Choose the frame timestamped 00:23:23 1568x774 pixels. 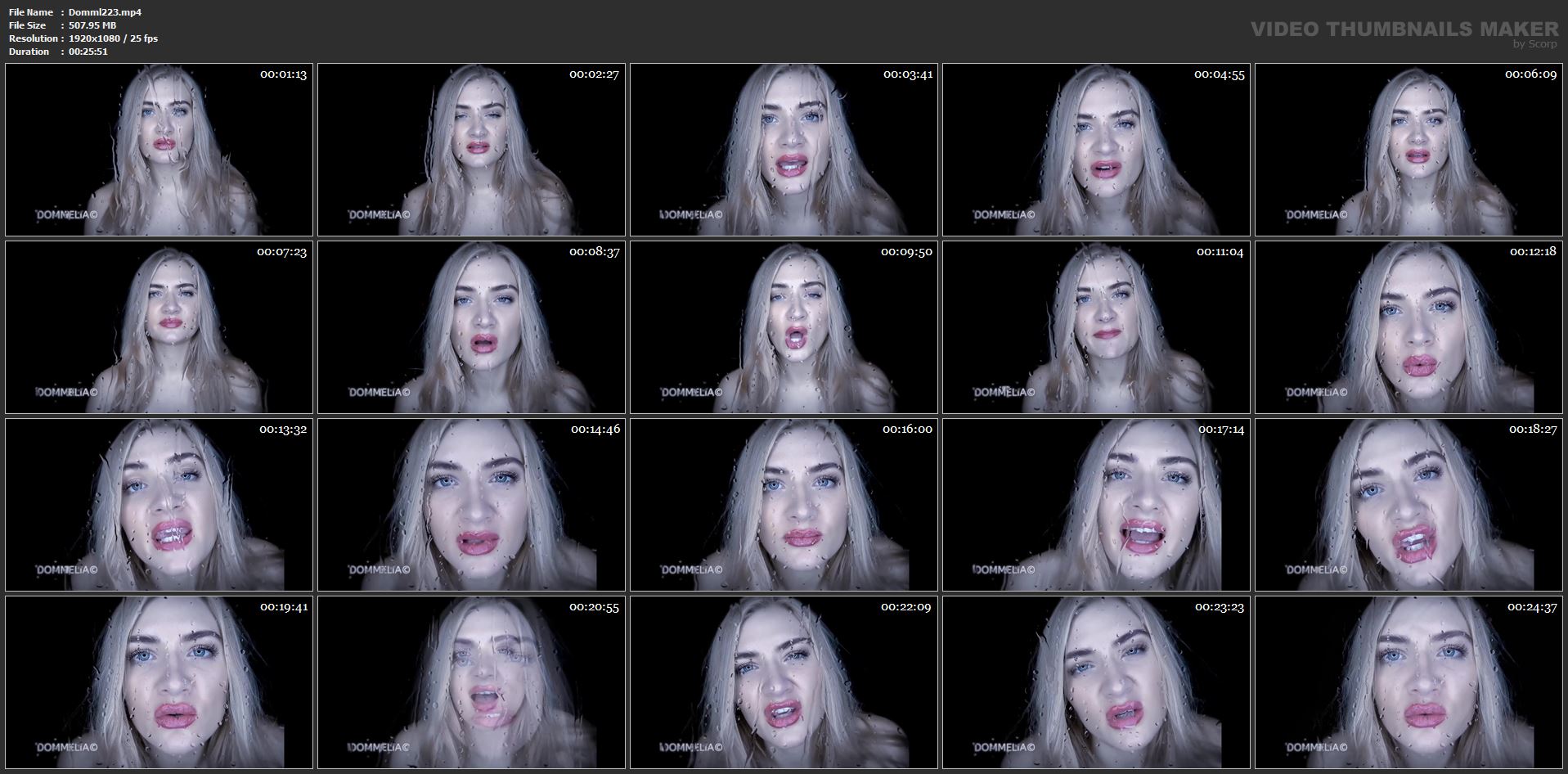point(1096,682)
